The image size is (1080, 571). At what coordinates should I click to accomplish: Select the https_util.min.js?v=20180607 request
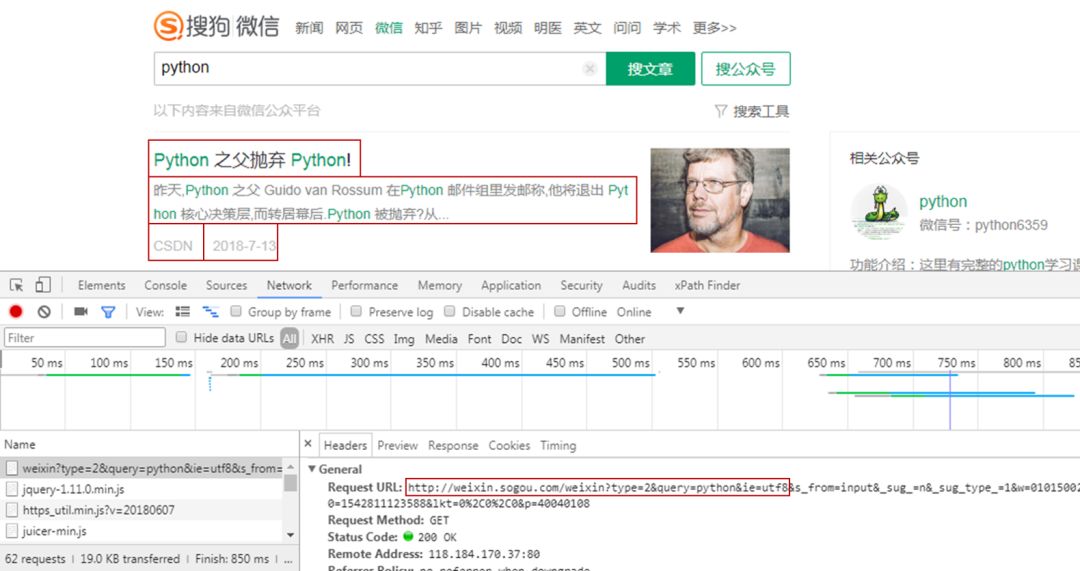point(143,510)
